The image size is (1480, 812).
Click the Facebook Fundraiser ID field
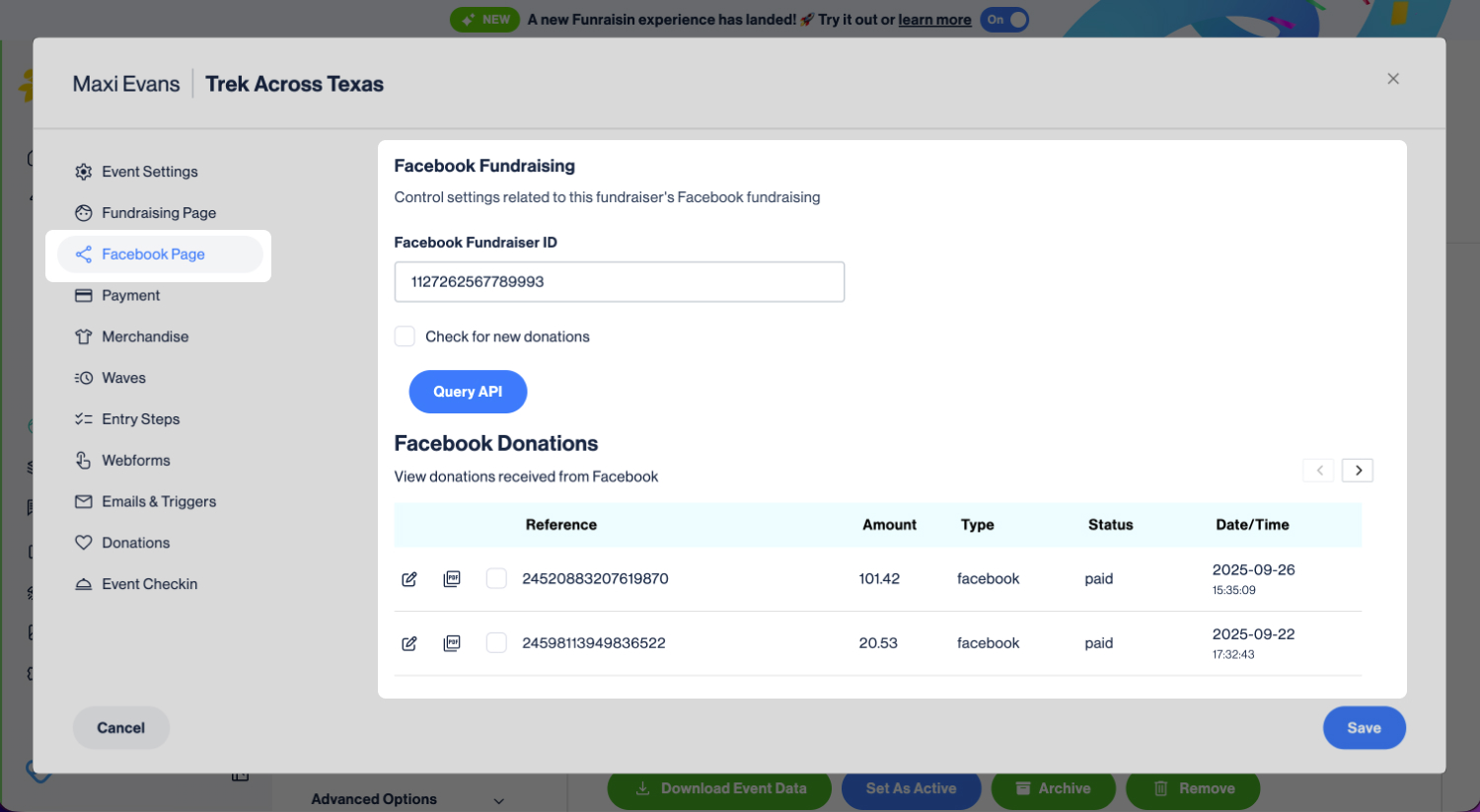pos(619,282)
